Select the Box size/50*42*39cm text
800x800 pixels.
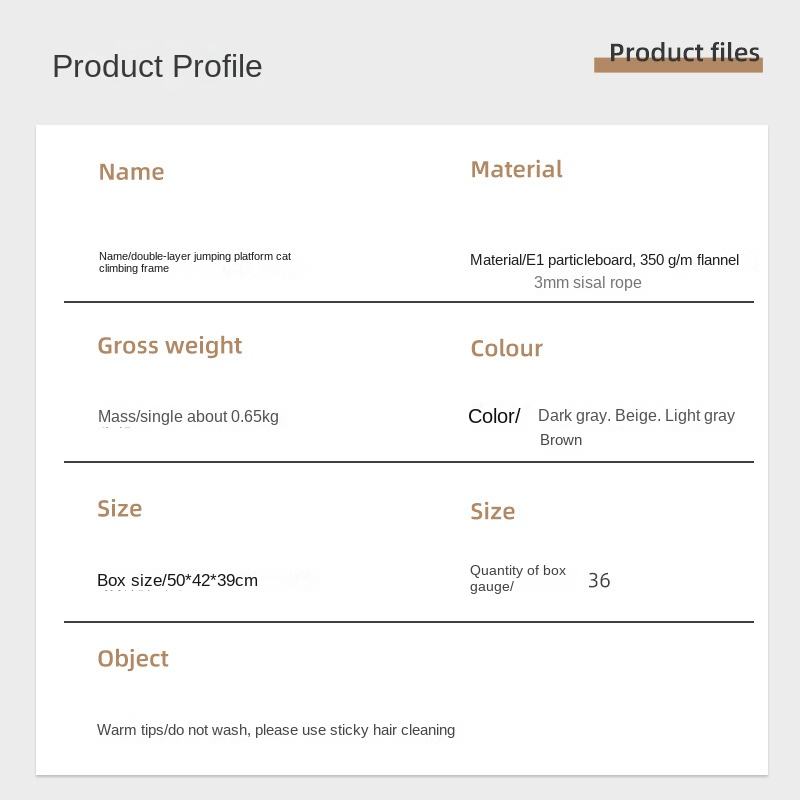pyautogui.click(x=177, y=581)
